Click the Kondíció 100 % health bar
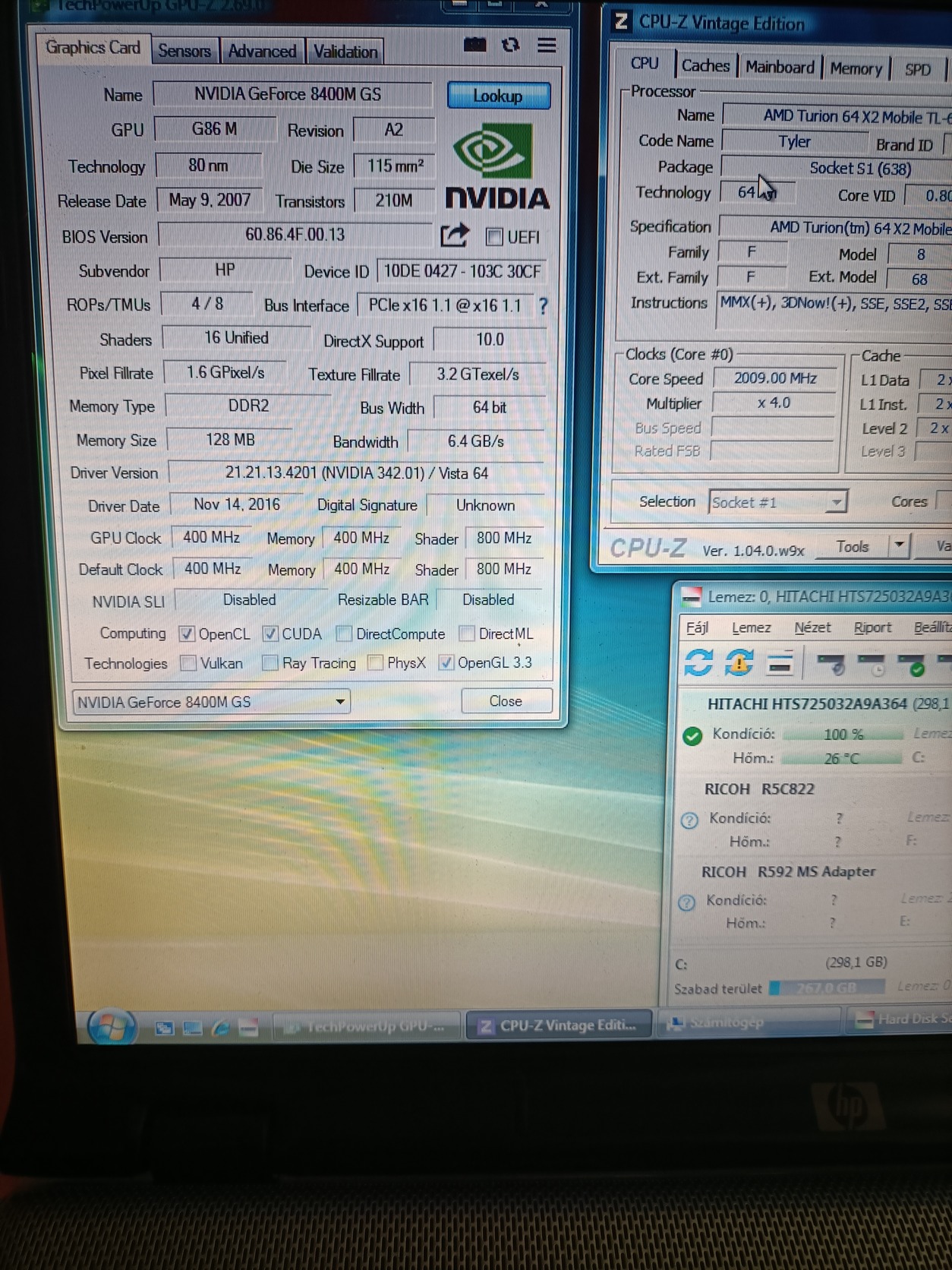Viewport: 952px width, 1270px height. 843,734
